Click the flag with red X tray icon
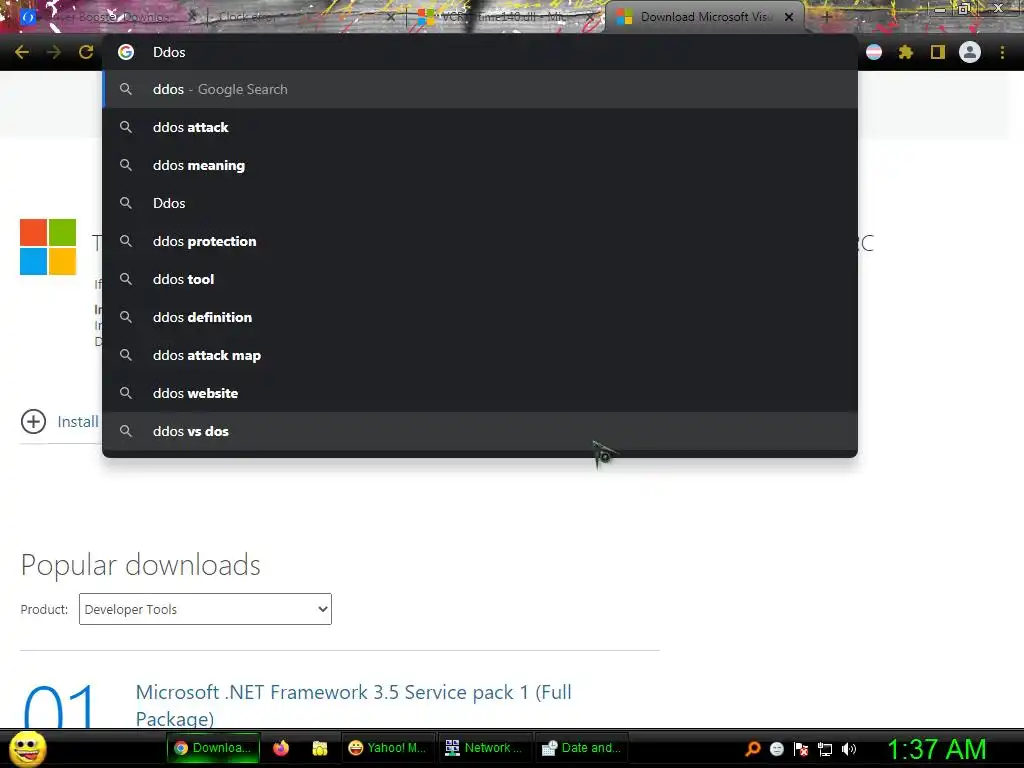1024x768 pixels. click(801, 749)
